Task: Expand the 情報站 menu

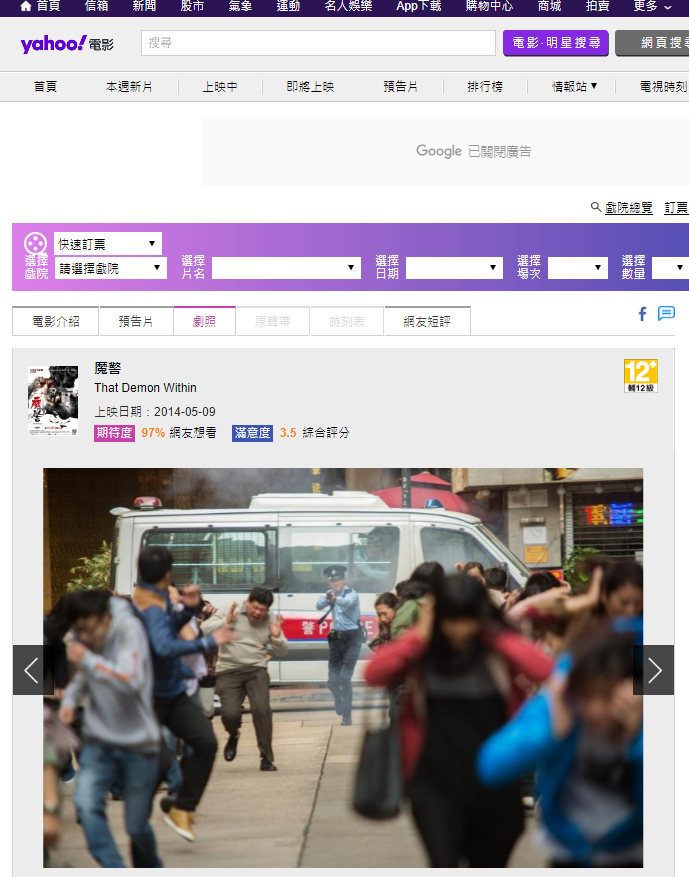Action: 574,86
